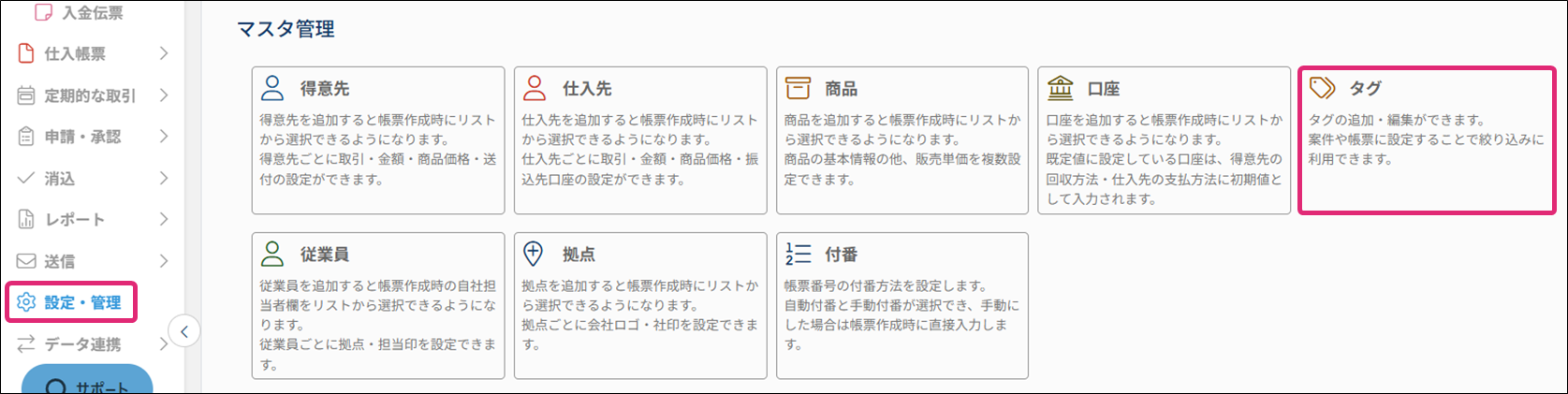The height and width of the screenshot is (394, 1568).
Task: Click the 拠点 location pin icon
Action: [x=534, y=254]
